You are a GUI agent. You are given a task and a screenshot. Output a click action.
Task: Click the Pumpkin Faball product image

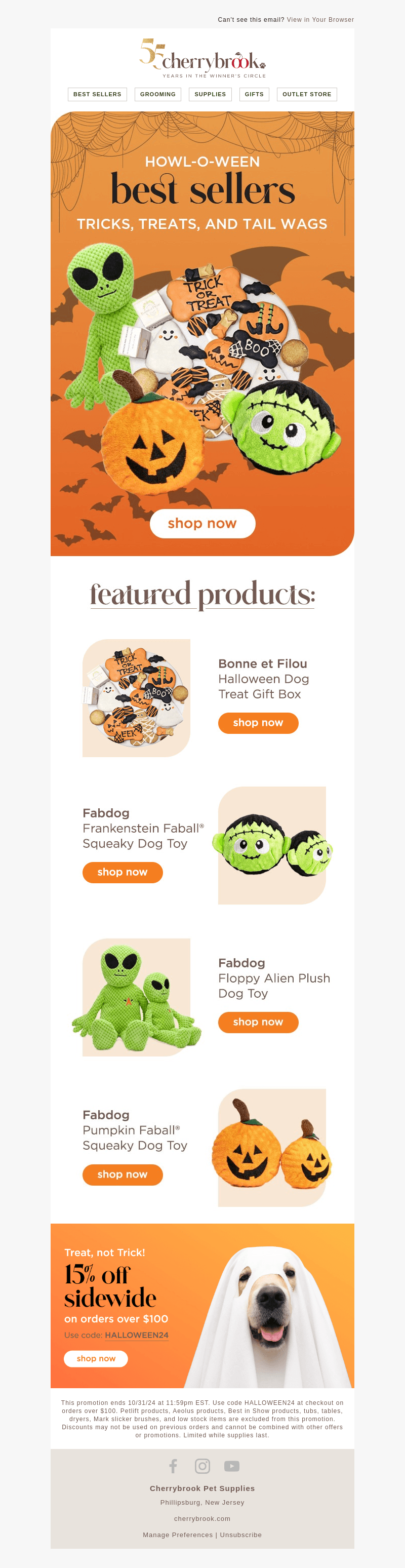(x=272, y=1148)
